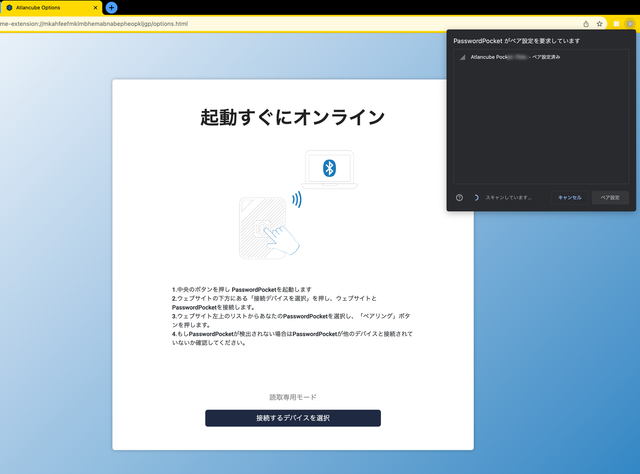Click instruction step 1 about 中央のボタン
This screenshot has height=474, width=640.
[x=242, y=289]
